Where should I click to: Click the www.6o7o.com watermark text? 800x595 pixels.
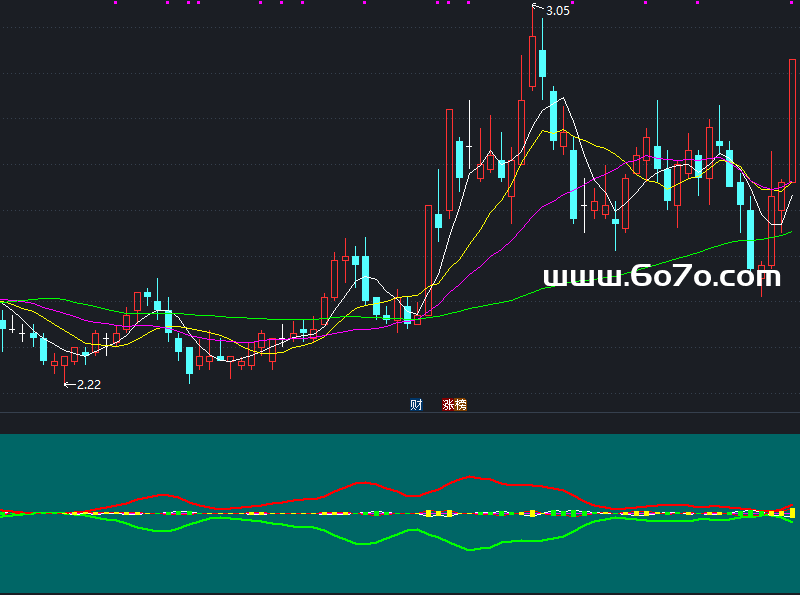[x=661, y=277]
